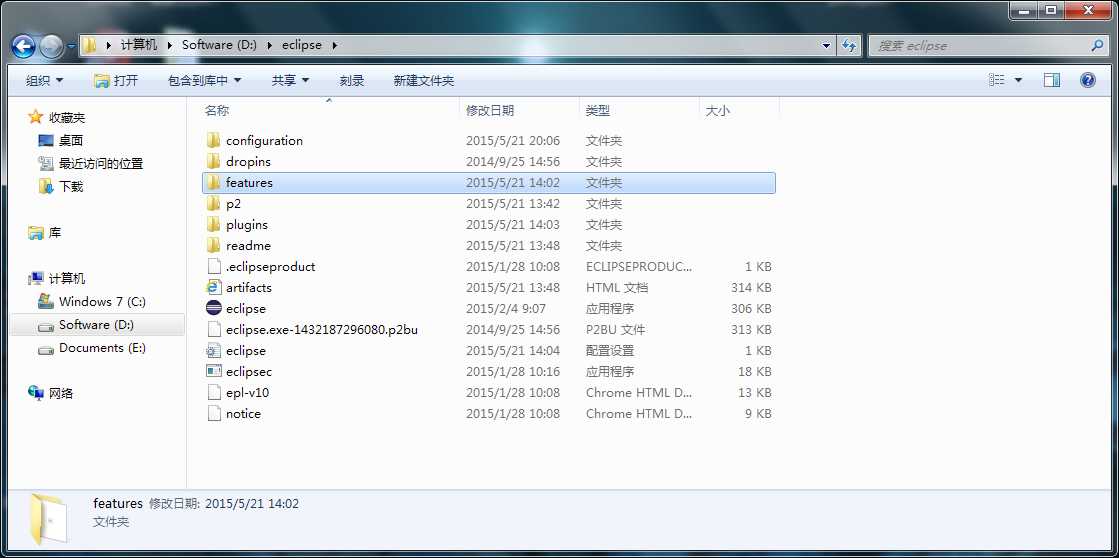This screenshot has height=558, width=1119.
Task: Select 桌面 in the favorites list
Action: coord(71,141)
